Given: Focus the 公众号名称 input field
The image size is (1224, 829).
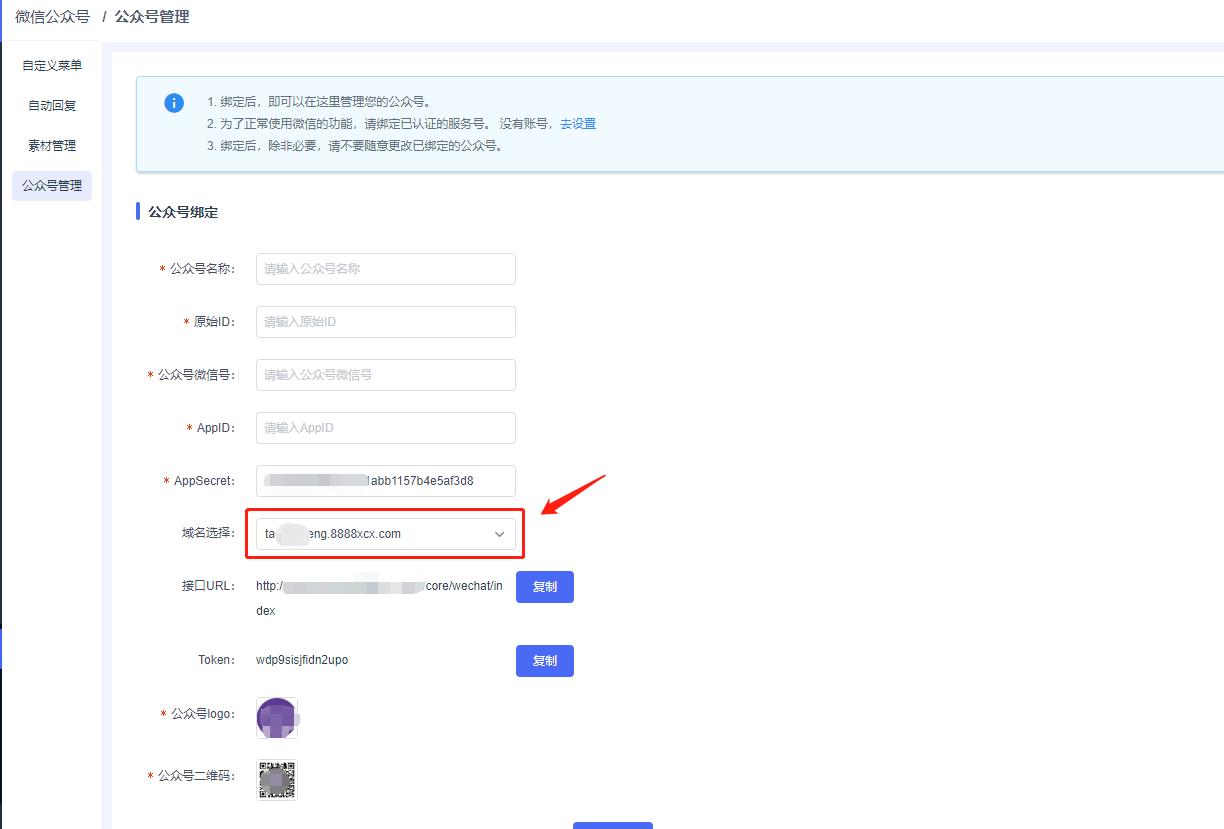Looking at the screenshot, I should [386, 269].
